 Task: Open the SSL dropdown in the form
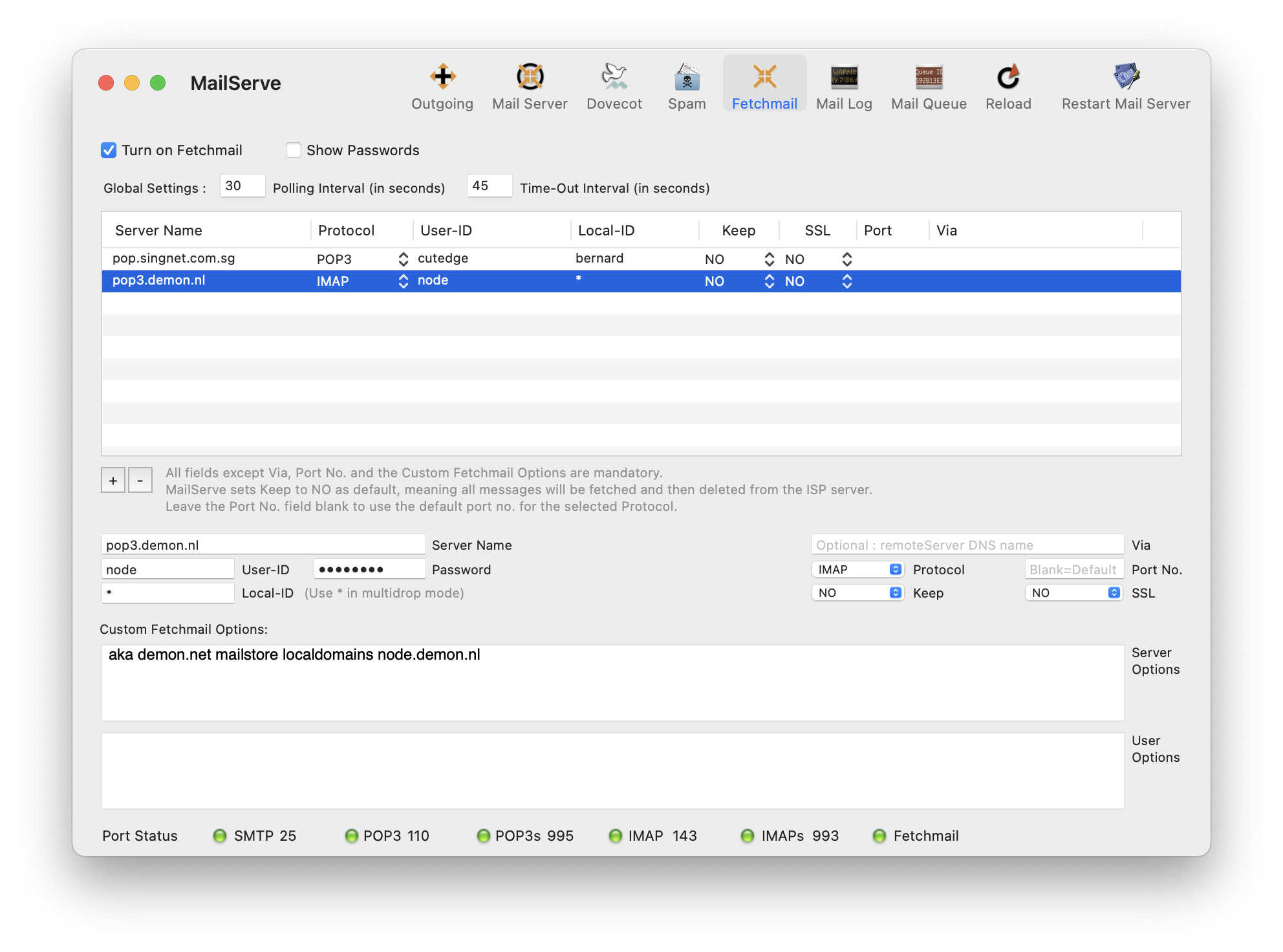click(1073, 593)
